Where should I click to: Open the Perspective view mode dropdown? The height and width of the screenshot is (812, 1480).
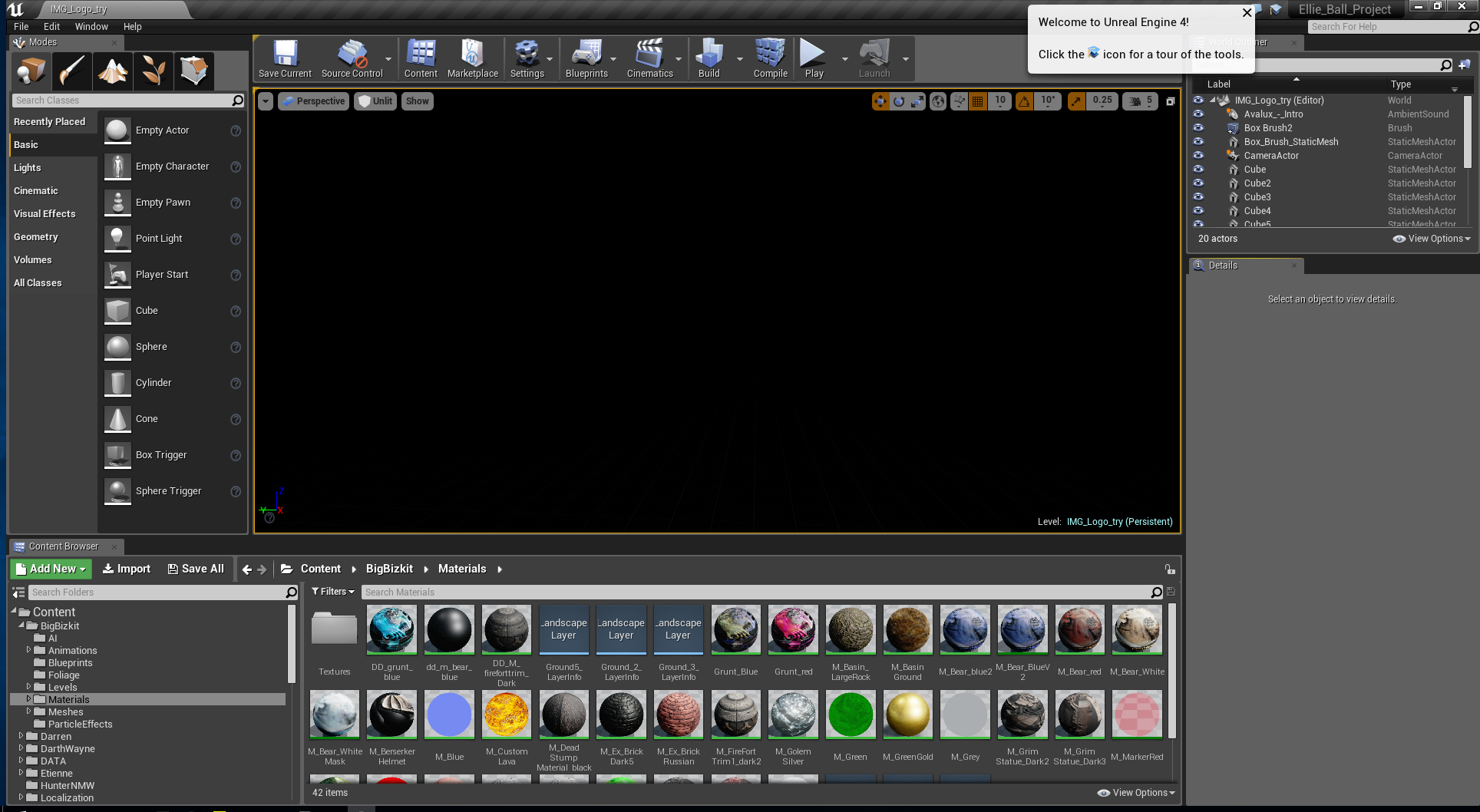tap(313, 101)
